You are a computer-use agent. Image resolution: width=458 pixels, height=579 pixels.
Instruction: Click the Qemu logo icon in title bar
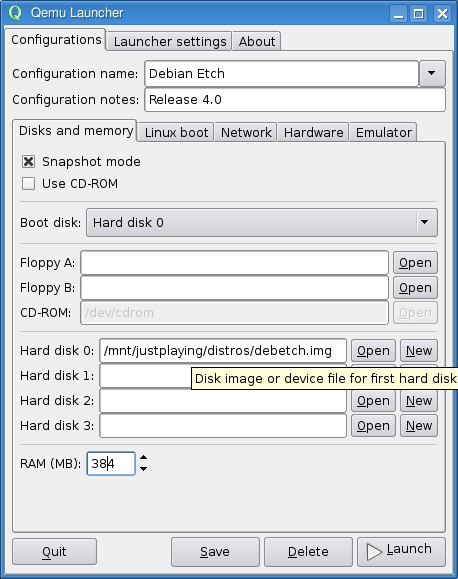15,13
